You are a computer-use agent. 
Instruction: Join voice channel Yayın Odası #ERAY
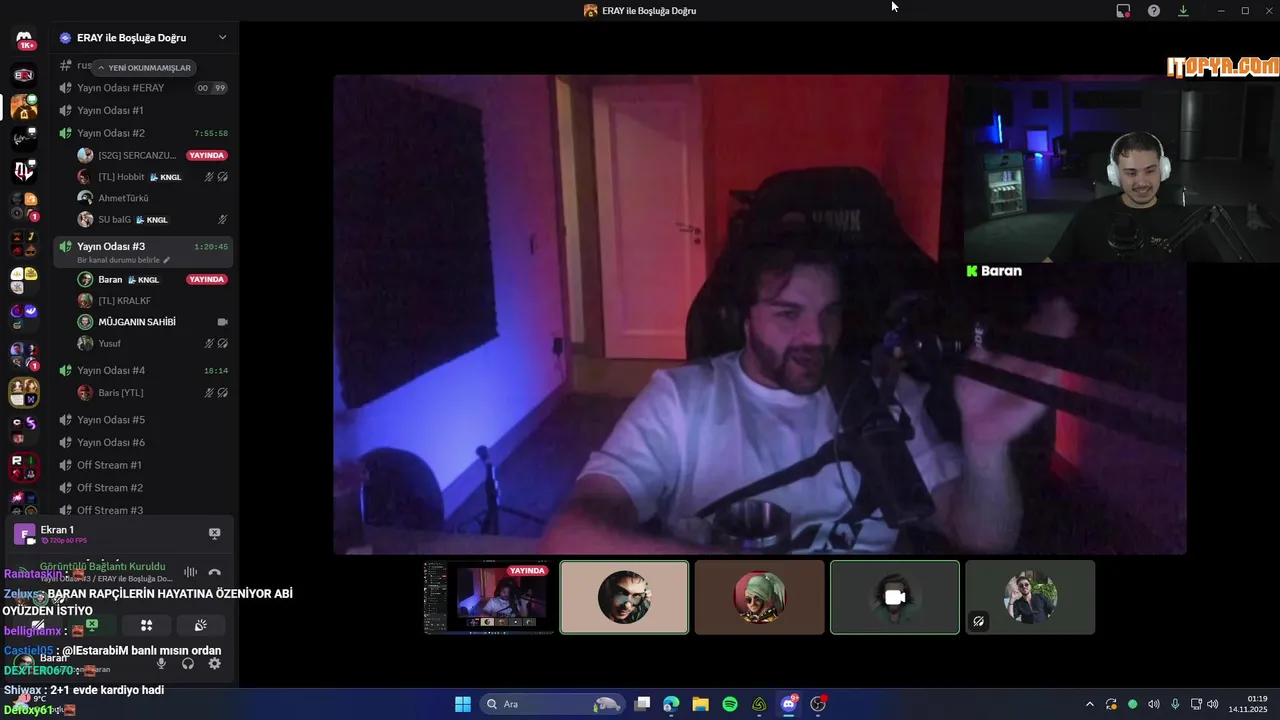click(x=143, y=88)
